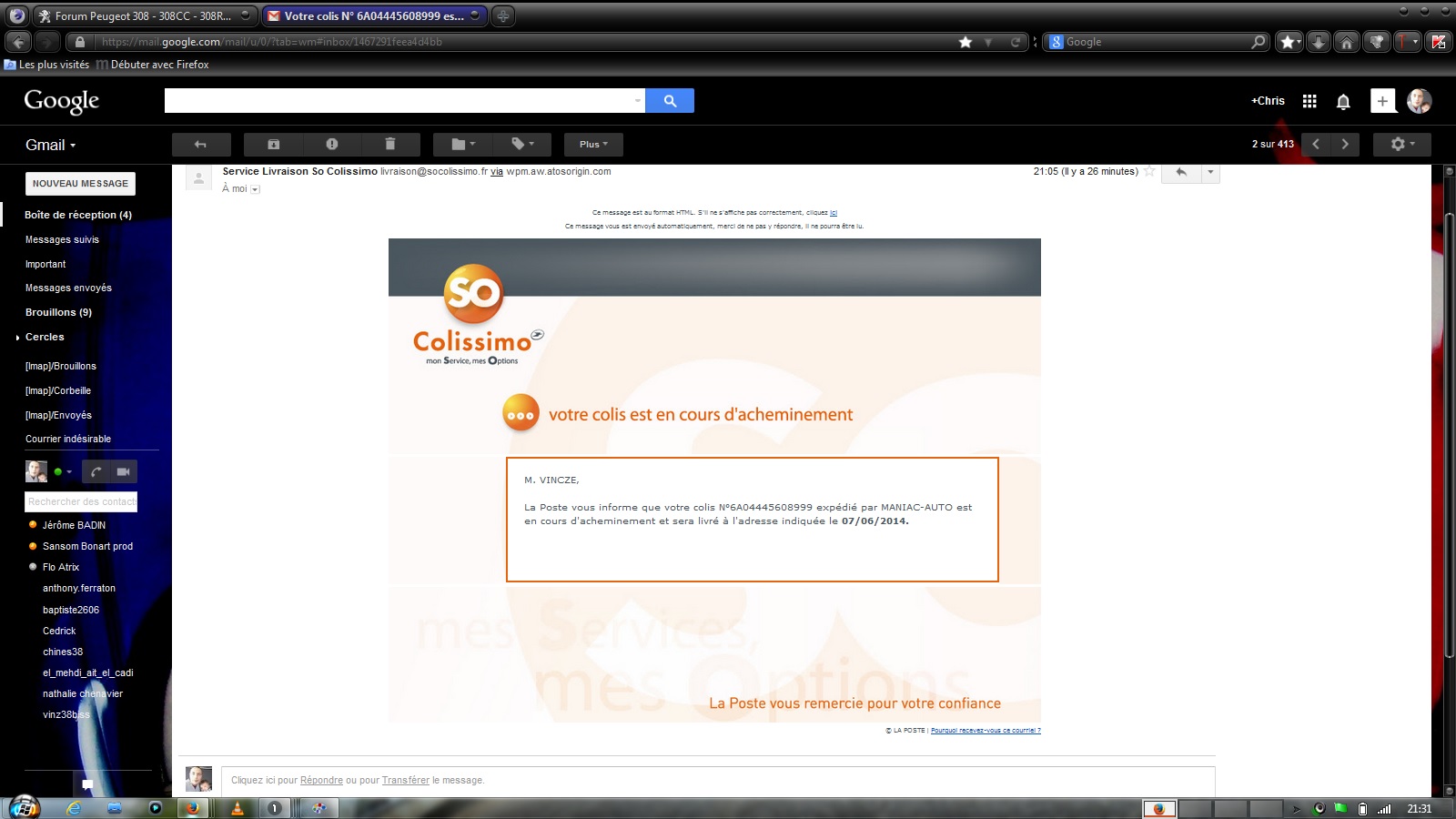Open chat status availability dropdown
This screenshot has width=1456, height=819.
click(63, 471)
